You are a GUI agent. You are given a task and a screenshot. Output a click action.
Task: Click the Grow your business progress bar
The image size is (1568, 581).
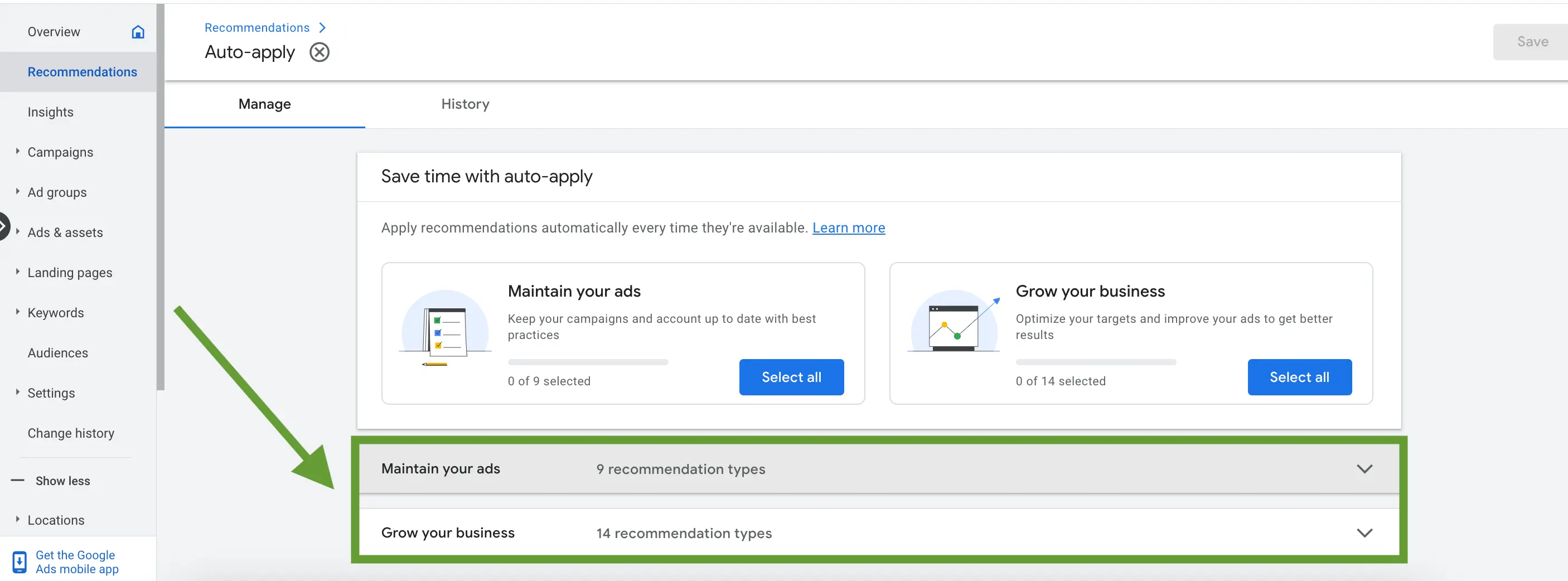(x=1096, y=362)
